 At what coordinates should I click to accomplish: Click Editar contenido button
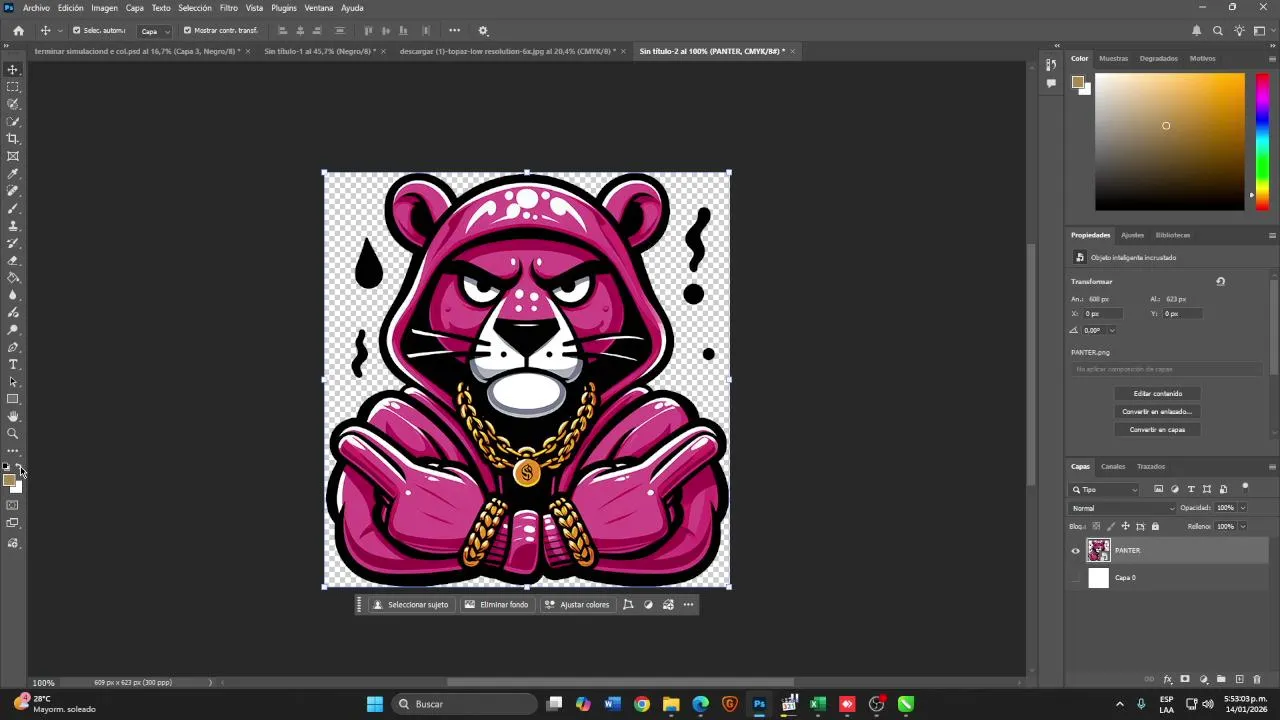(x=1158, y=393)
